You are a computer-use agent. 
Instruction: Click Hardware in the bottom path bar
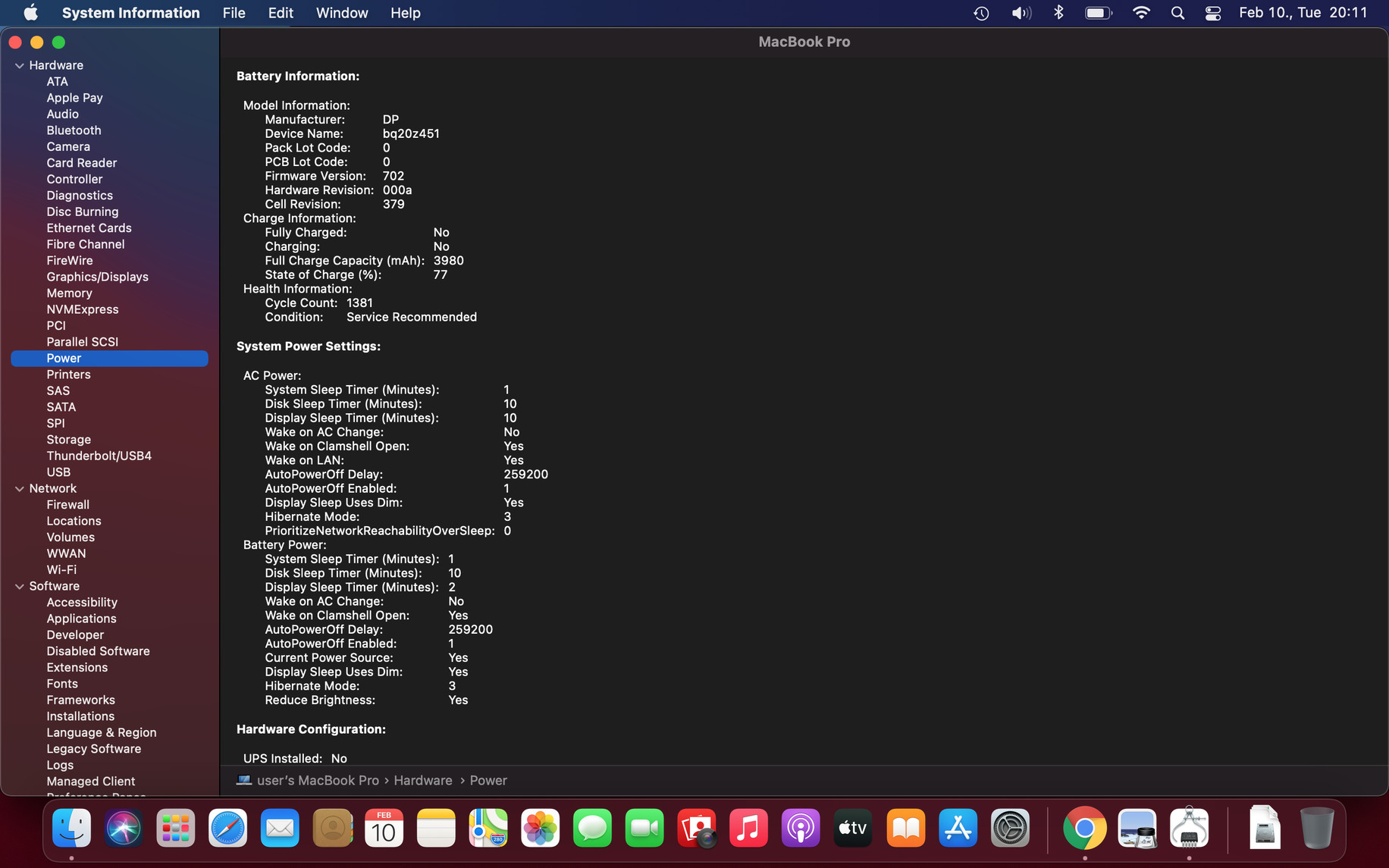423,780
